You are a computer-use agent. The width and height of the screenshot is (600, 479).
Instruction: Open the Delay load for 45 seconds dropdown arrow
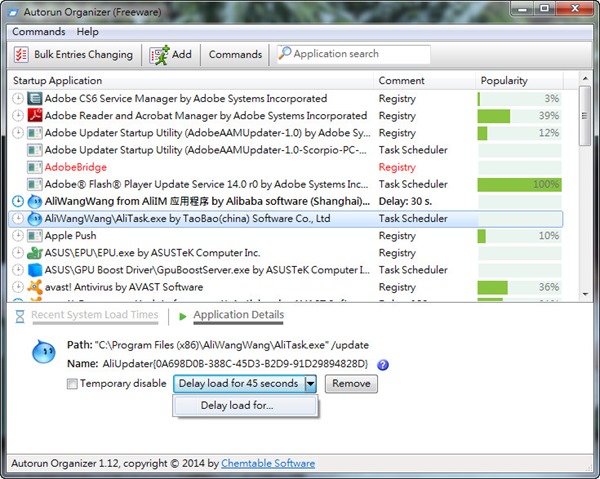click(310, 383)
